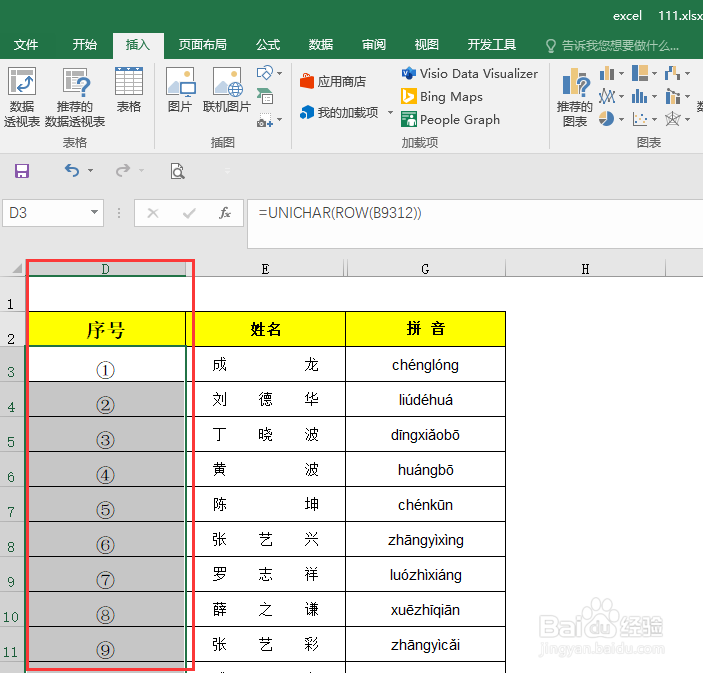The image size is (703, 673).
Task: Click the formula bar text
Action: [x=340, y=213]
